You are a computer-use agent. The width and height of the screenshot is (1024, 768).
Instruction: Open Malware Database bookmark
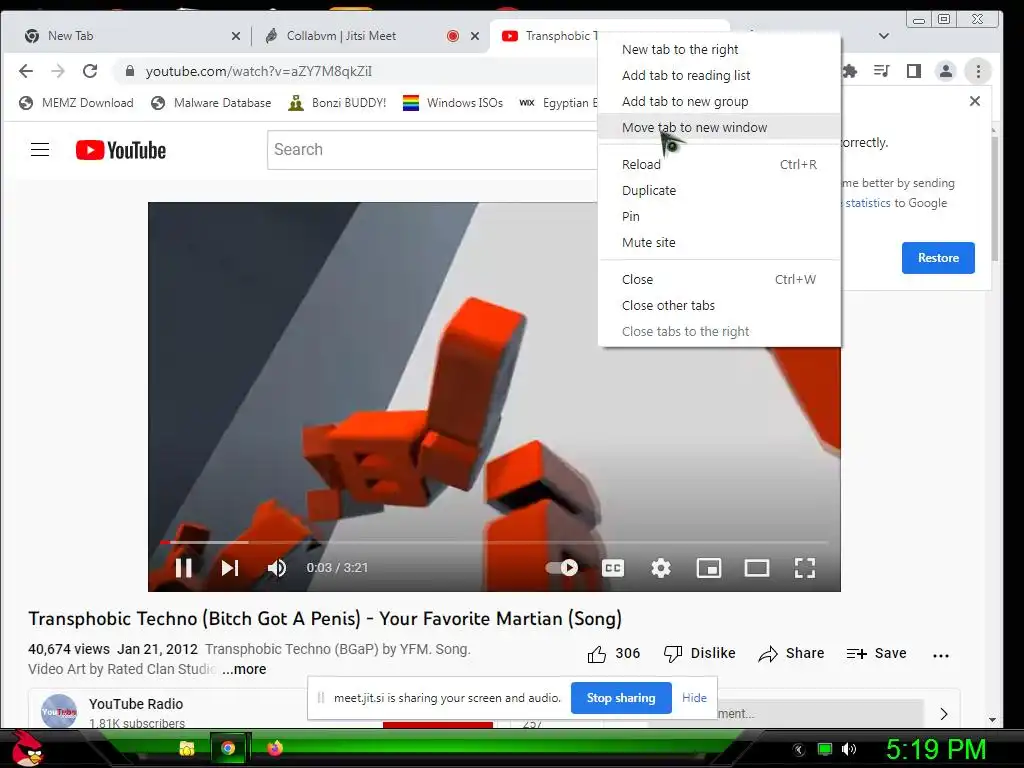(211, 103)
